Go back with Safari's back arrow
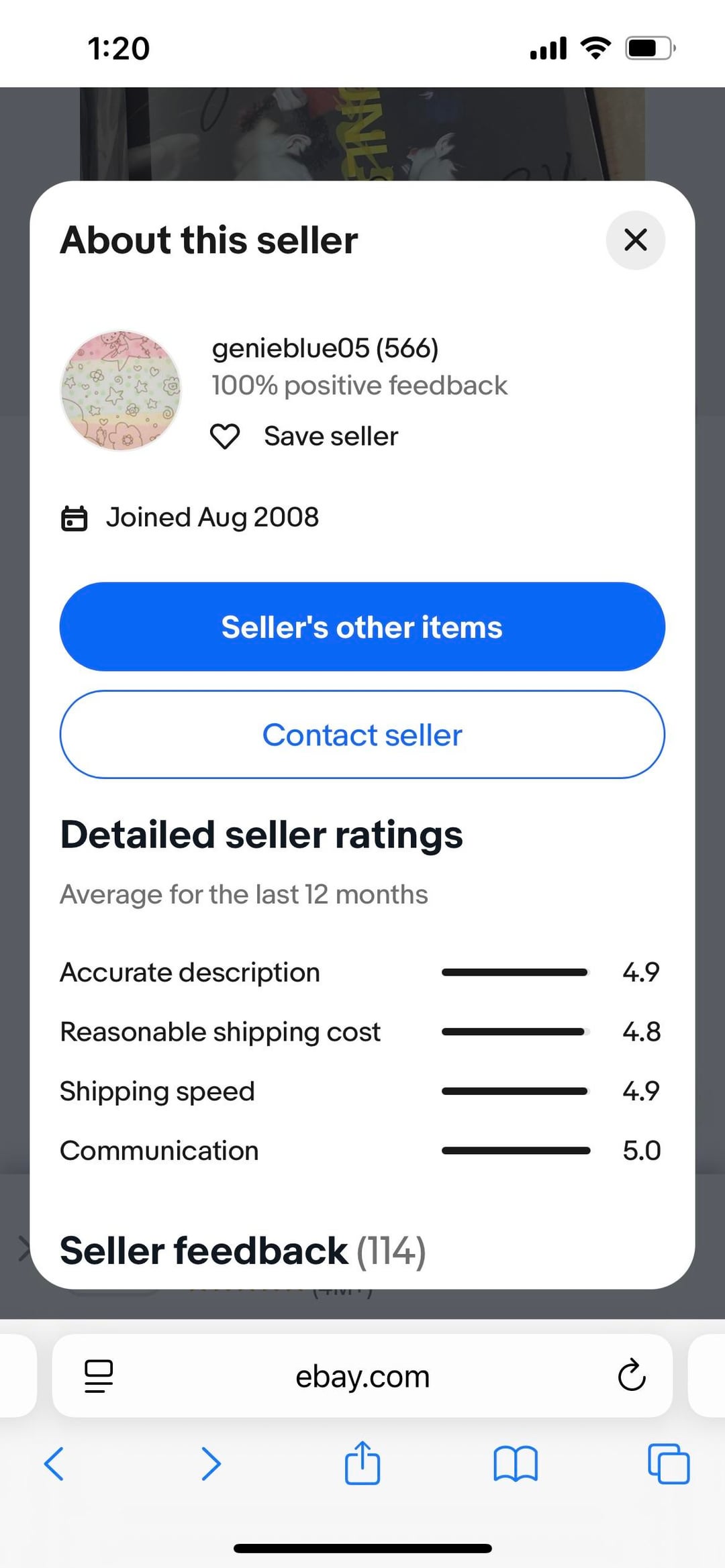 (x=54, y=1463)
